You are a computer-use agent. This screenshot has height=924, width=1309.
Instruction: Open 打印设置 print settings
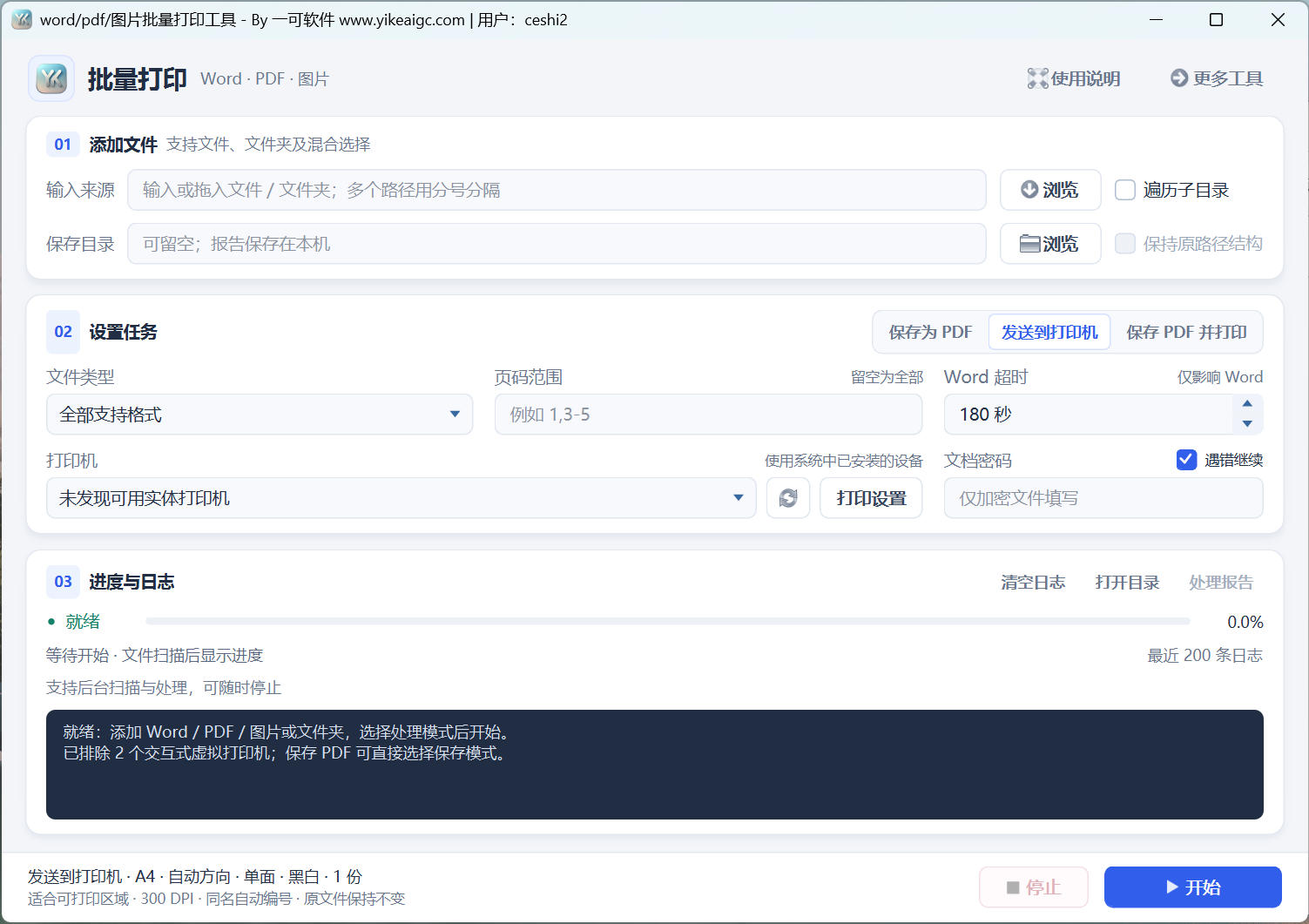pyautogui.click(x=871, y=498)
